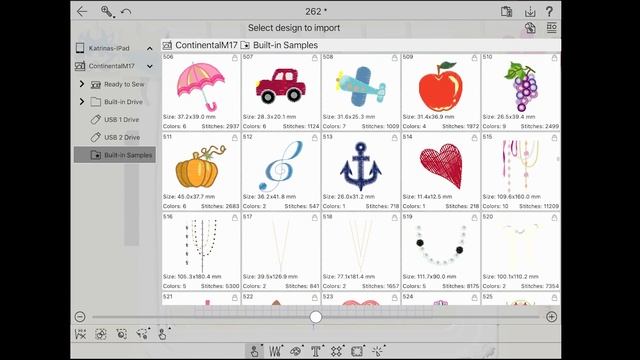Open help with the question mark
Viewport: 640px width, 360px height.
pyautogui.click(x=549, y=11)
